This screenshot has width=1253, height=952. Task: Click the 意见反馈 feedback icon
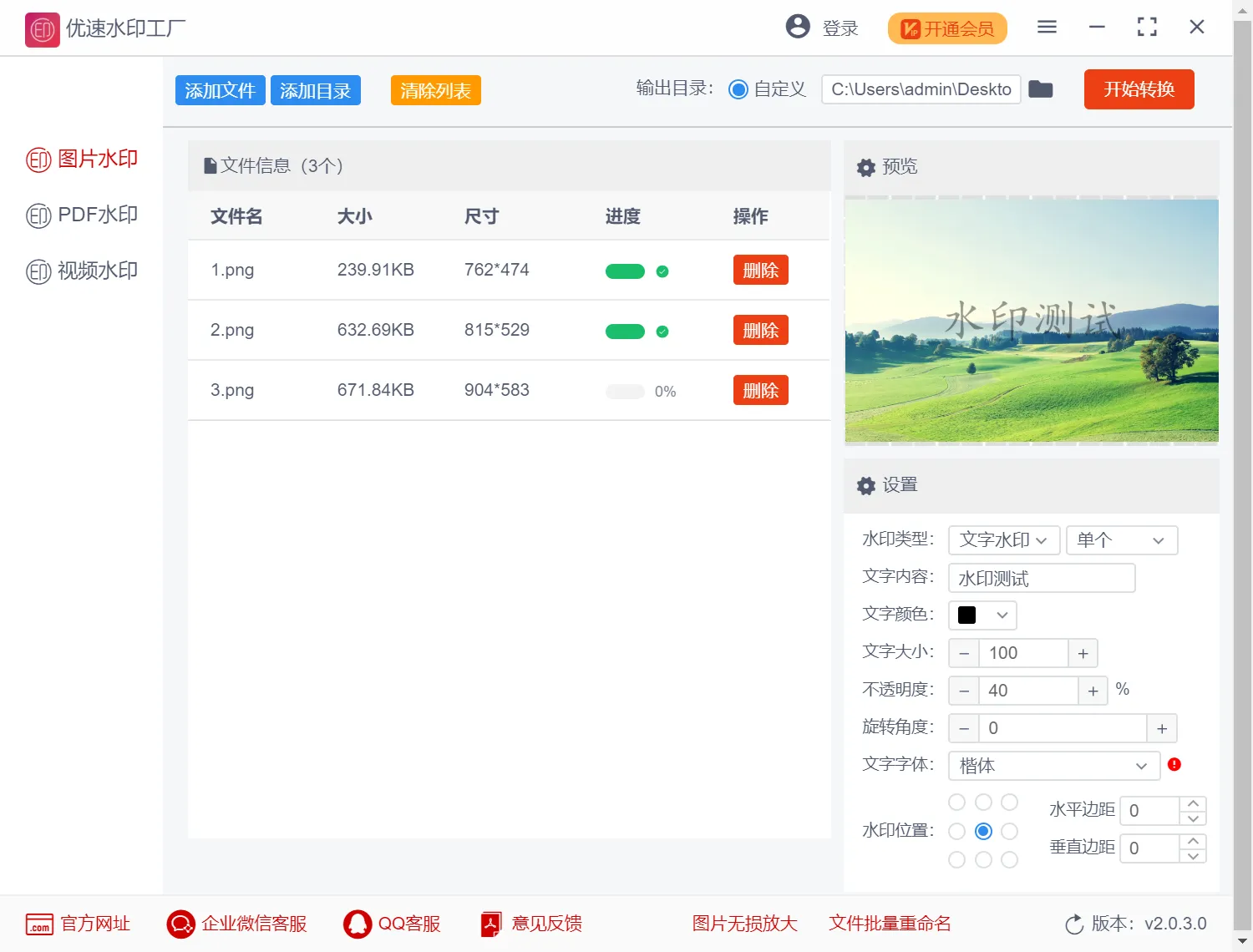(492, 924)
